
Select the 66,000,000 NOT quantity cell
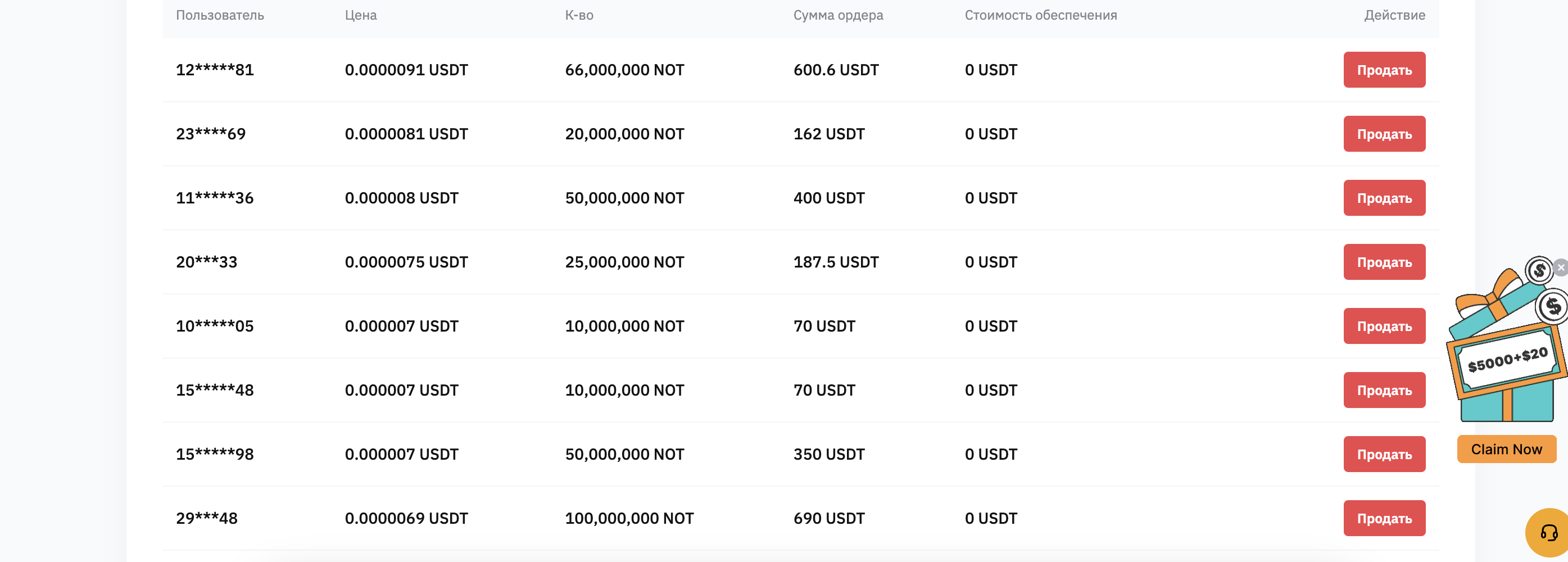coord(624,70)
